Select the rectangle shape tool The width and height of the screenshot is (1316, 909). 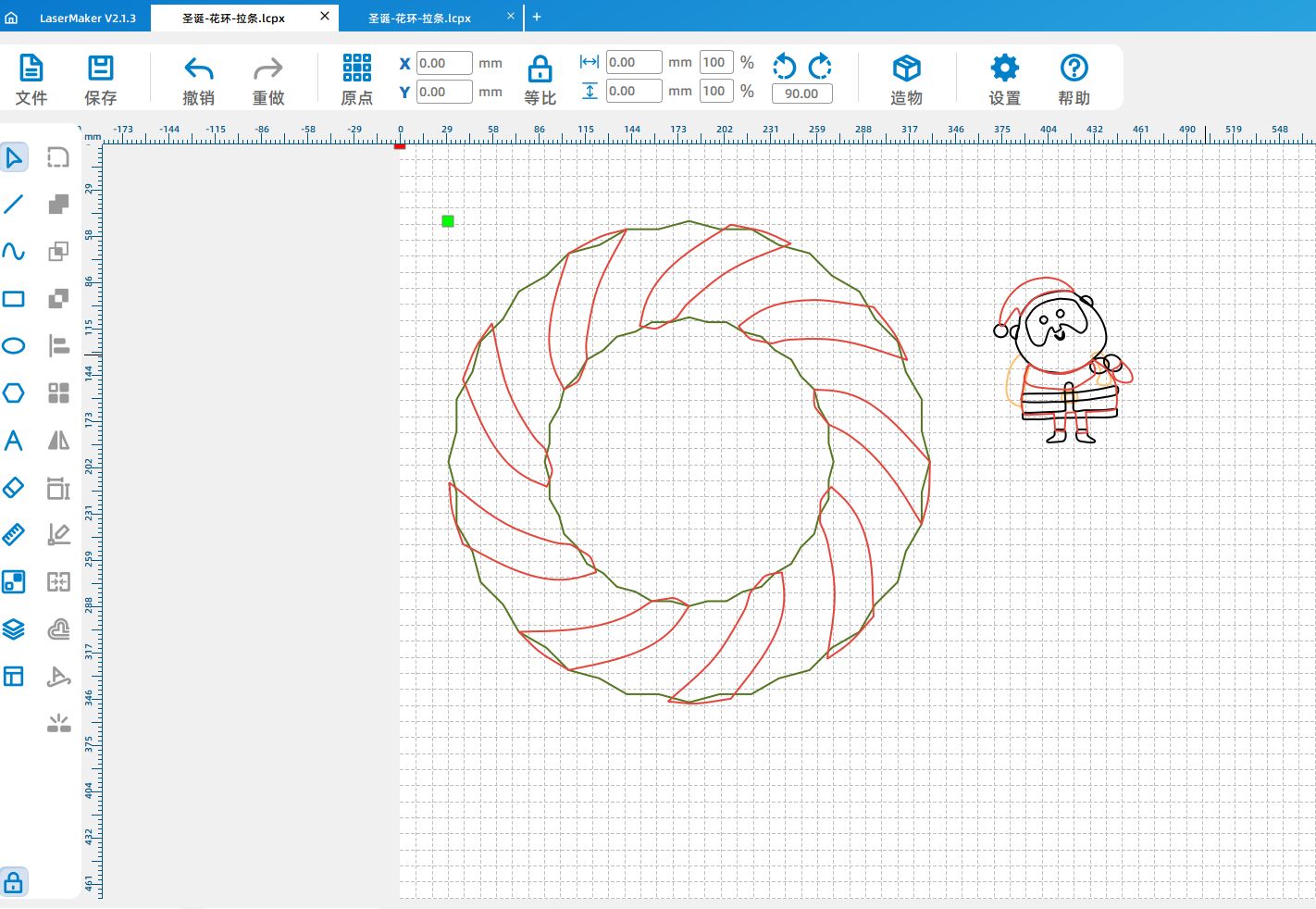[x=14, y=299]
